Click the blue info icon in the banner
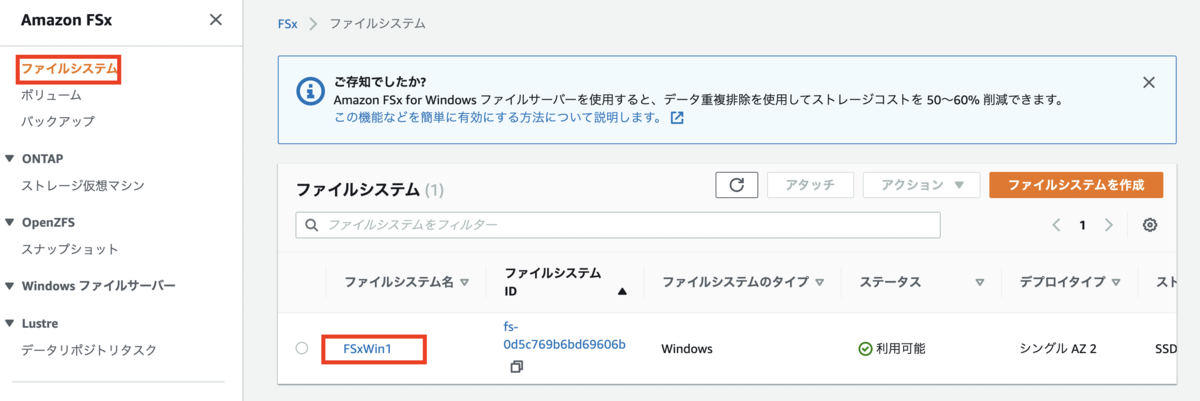This screenshot has width=1200, height=401. point(311,91)
